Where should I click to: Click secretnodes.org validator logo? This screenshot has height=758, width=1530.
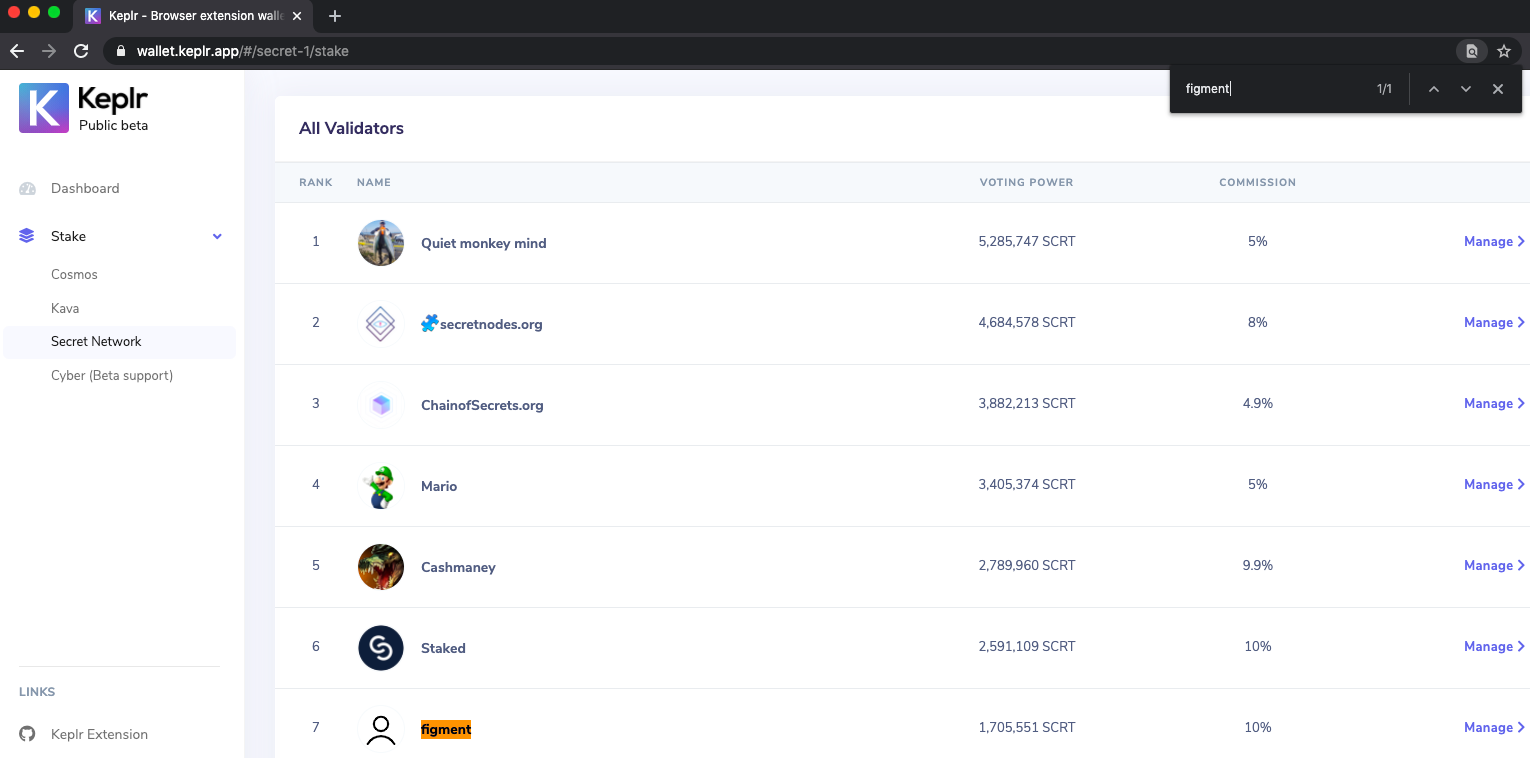[x=381, y=324]
